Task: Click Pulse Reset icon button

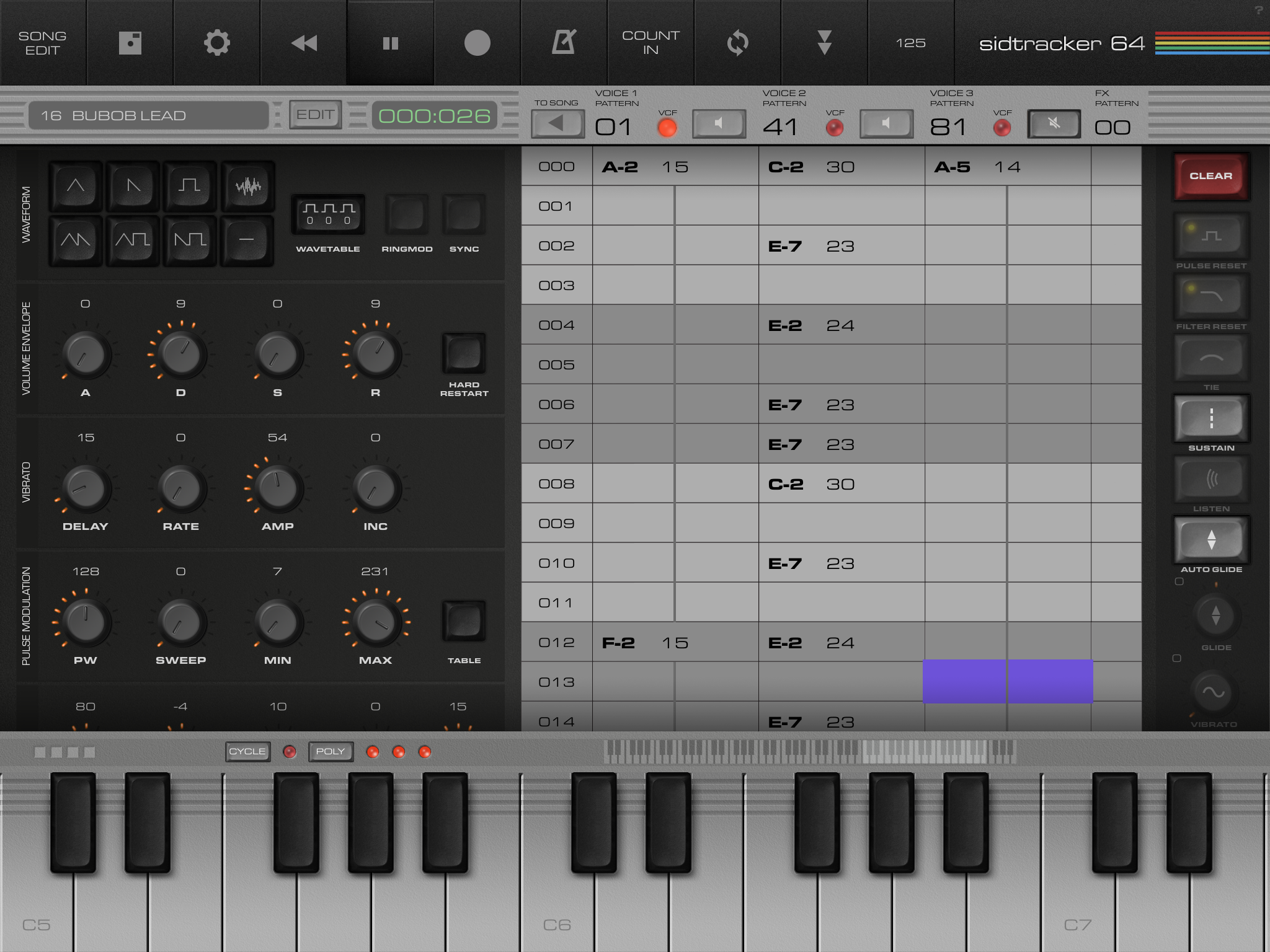Action: (1210, 236)
